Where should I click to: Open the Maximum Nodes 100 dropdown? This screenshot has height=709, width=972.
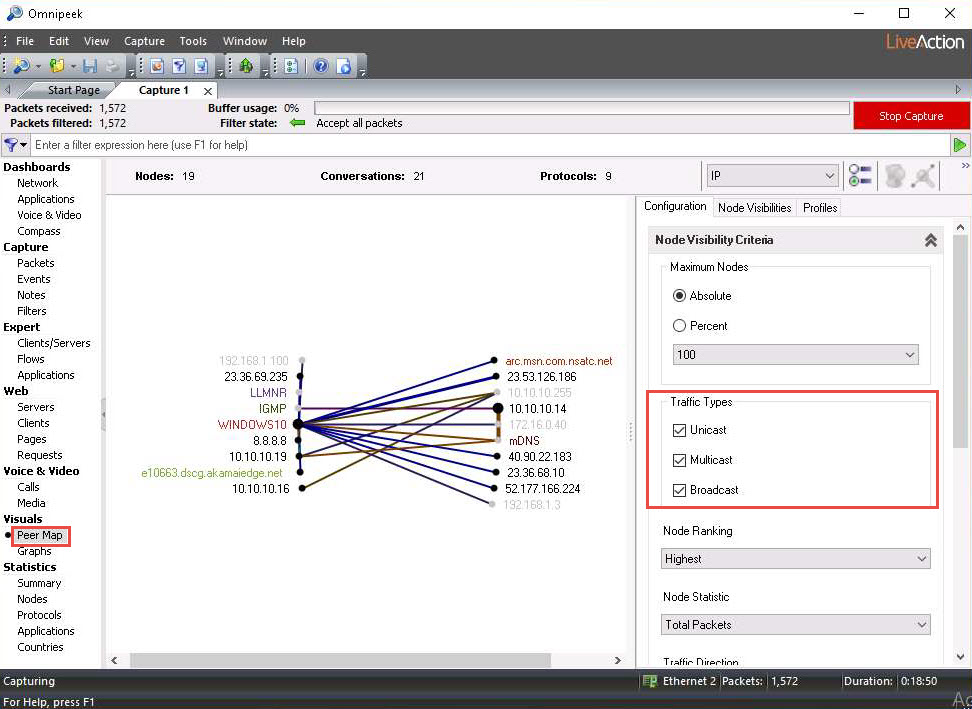point(795,354)
